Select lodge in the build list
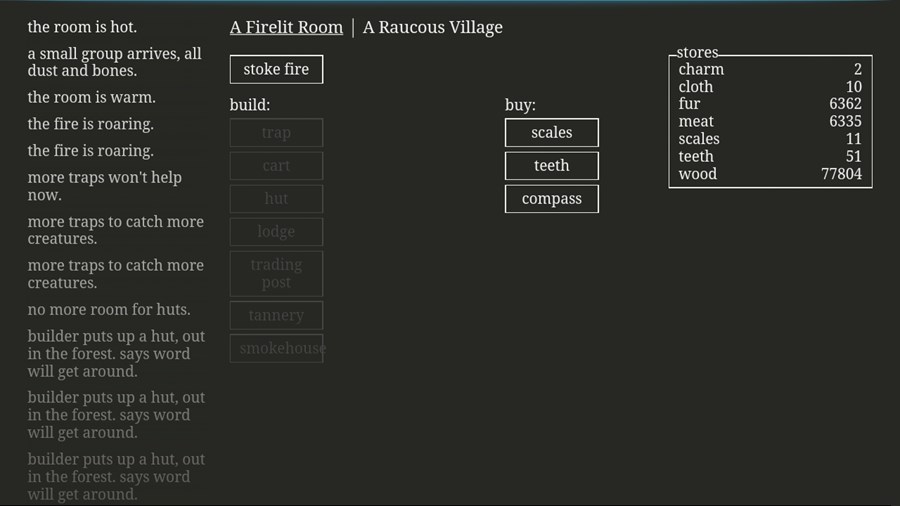Image resolution: width=900 pixels, height=506 pixels. pos(276,232)
